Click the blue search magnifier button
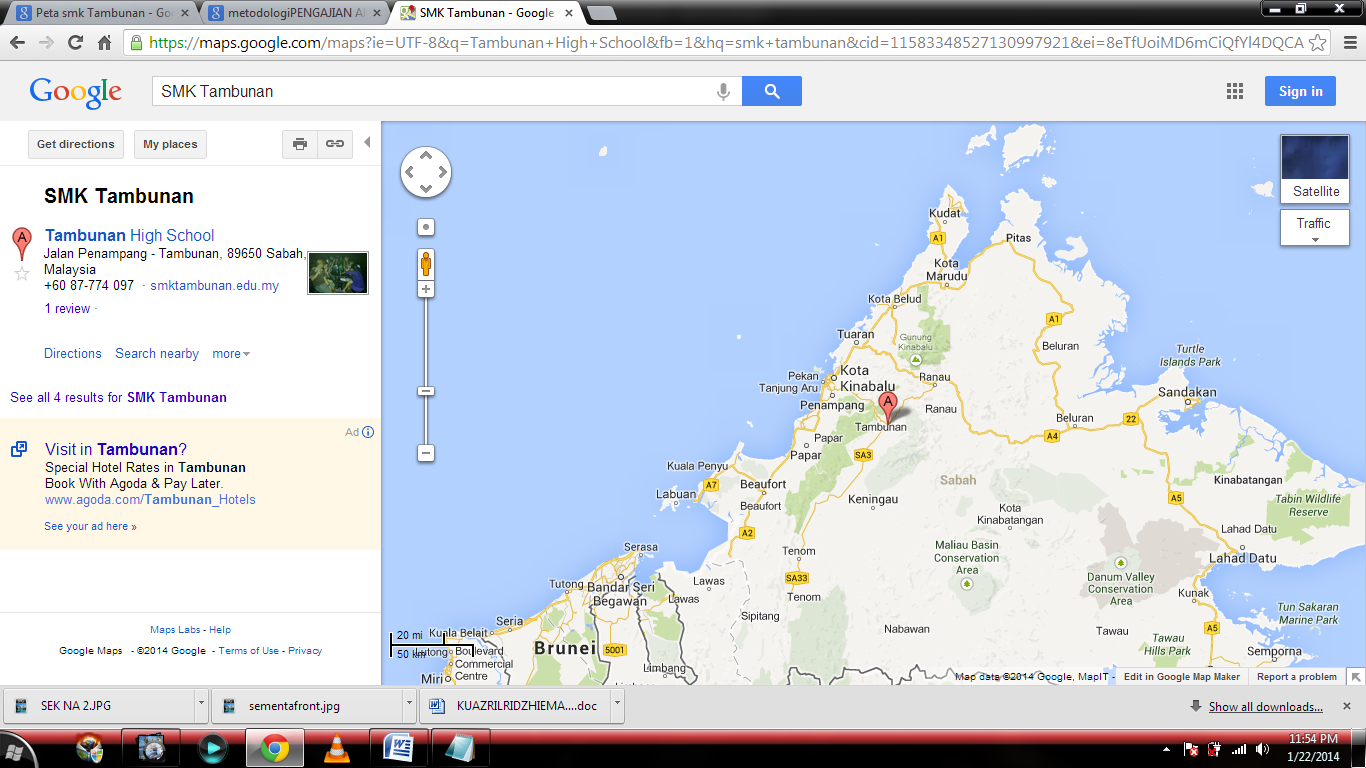This screenshot has height=768, width=1366. (x=771, y=91)
